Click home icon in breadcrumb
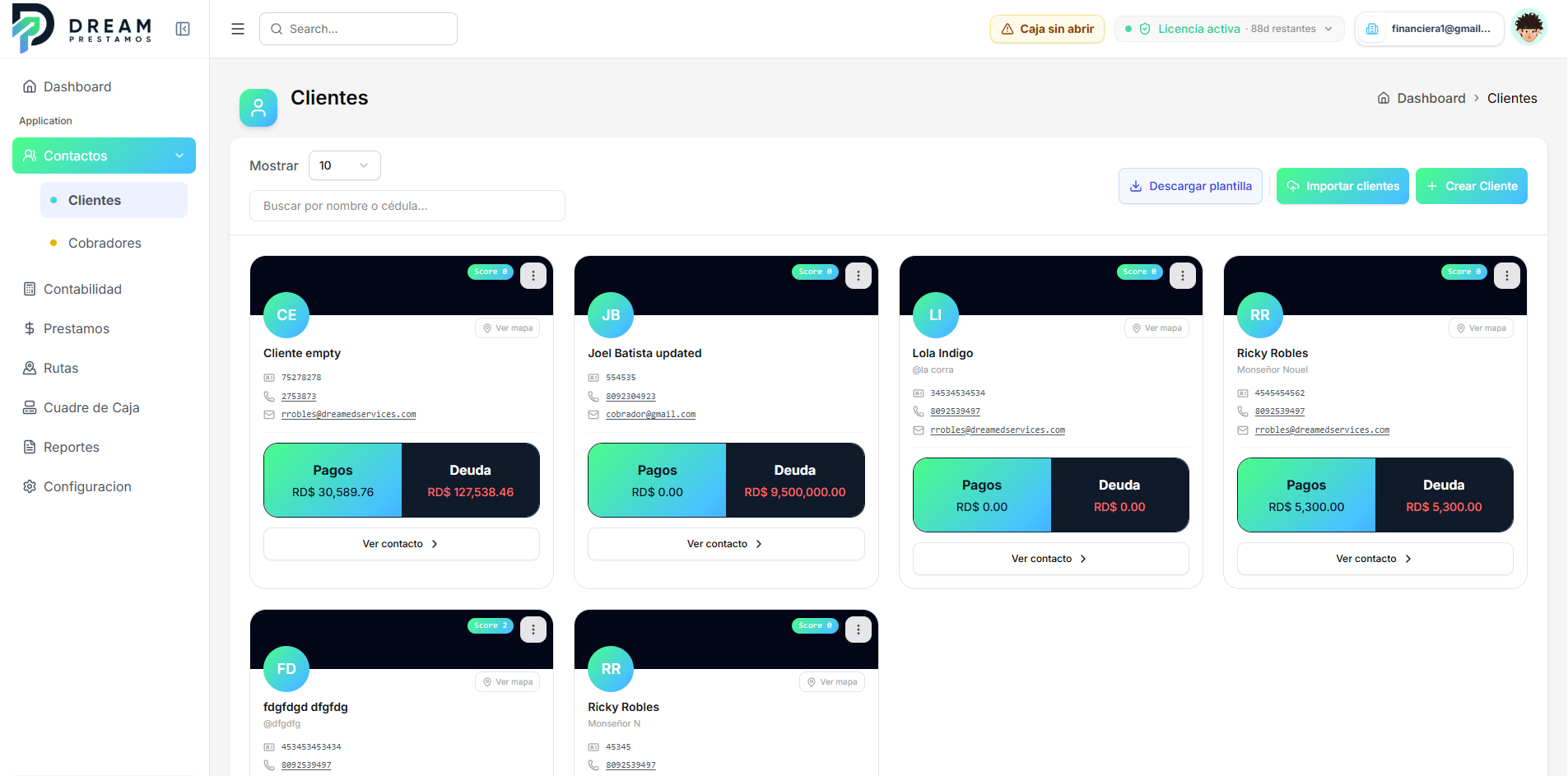This screenshot has height=776, width=1568. point(1384,98)
